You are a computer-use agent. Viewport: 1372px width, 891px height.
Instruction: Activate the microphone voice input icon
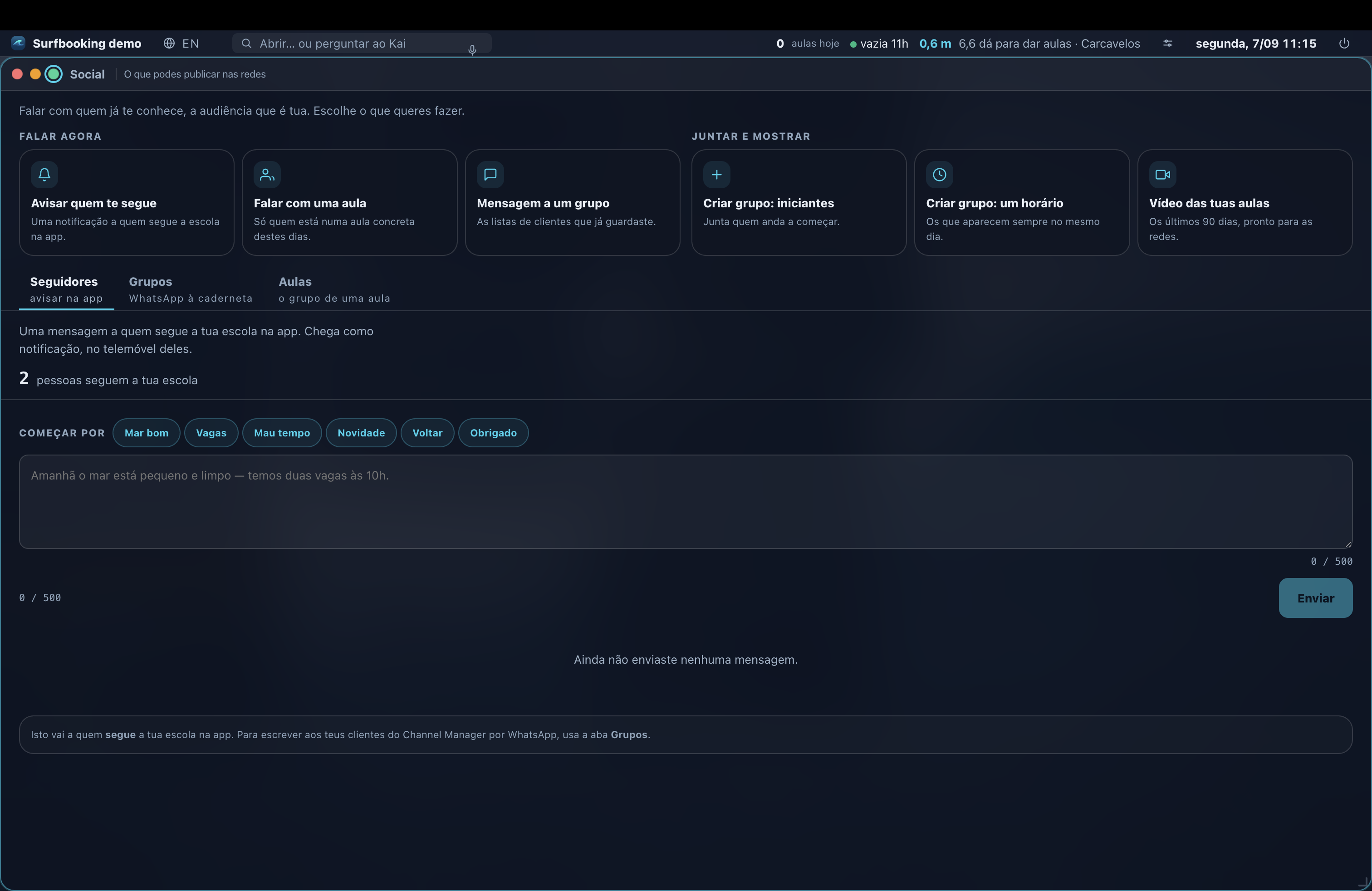[472, 50]
